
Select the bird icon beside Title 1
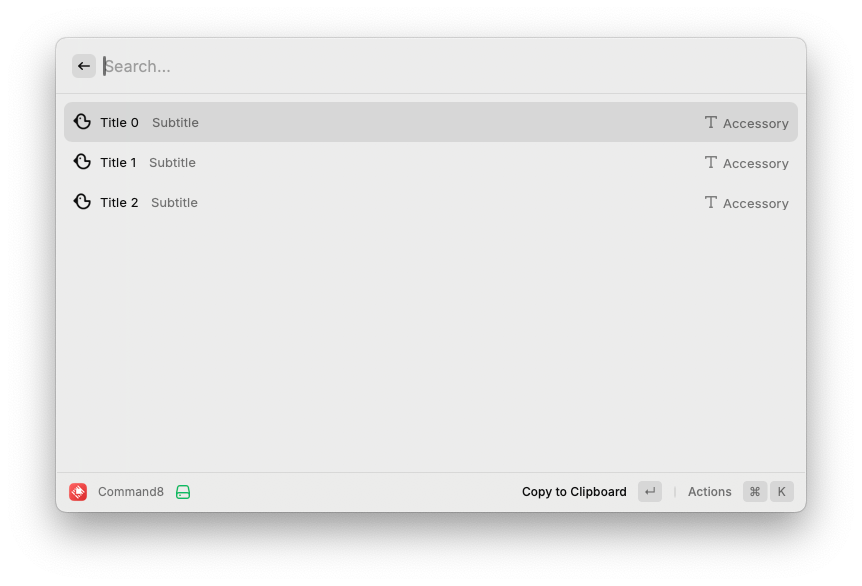82,162
